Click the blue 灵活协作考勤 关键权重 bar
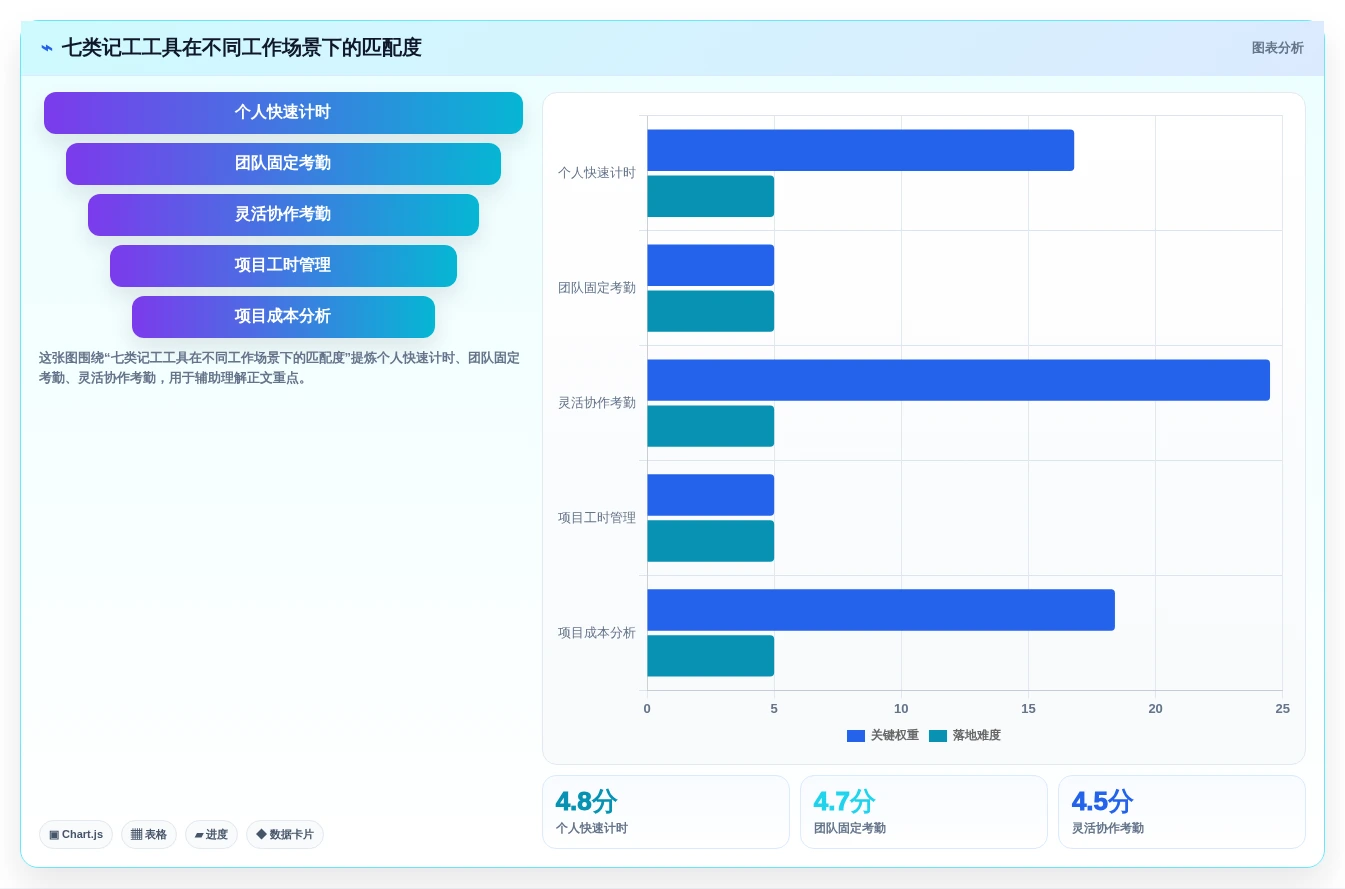The width and height of the screenshot is (1345, 889). pyautogui.click(x=958, y=380)
